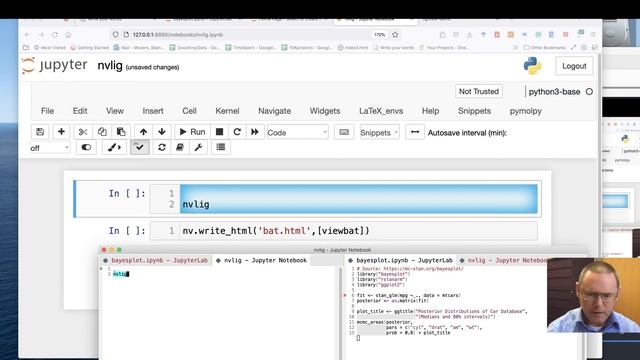Screen dimensions: 640x360
Task: Click the browser back arrow
Action: pyautogui.click(x=27, y=35)
